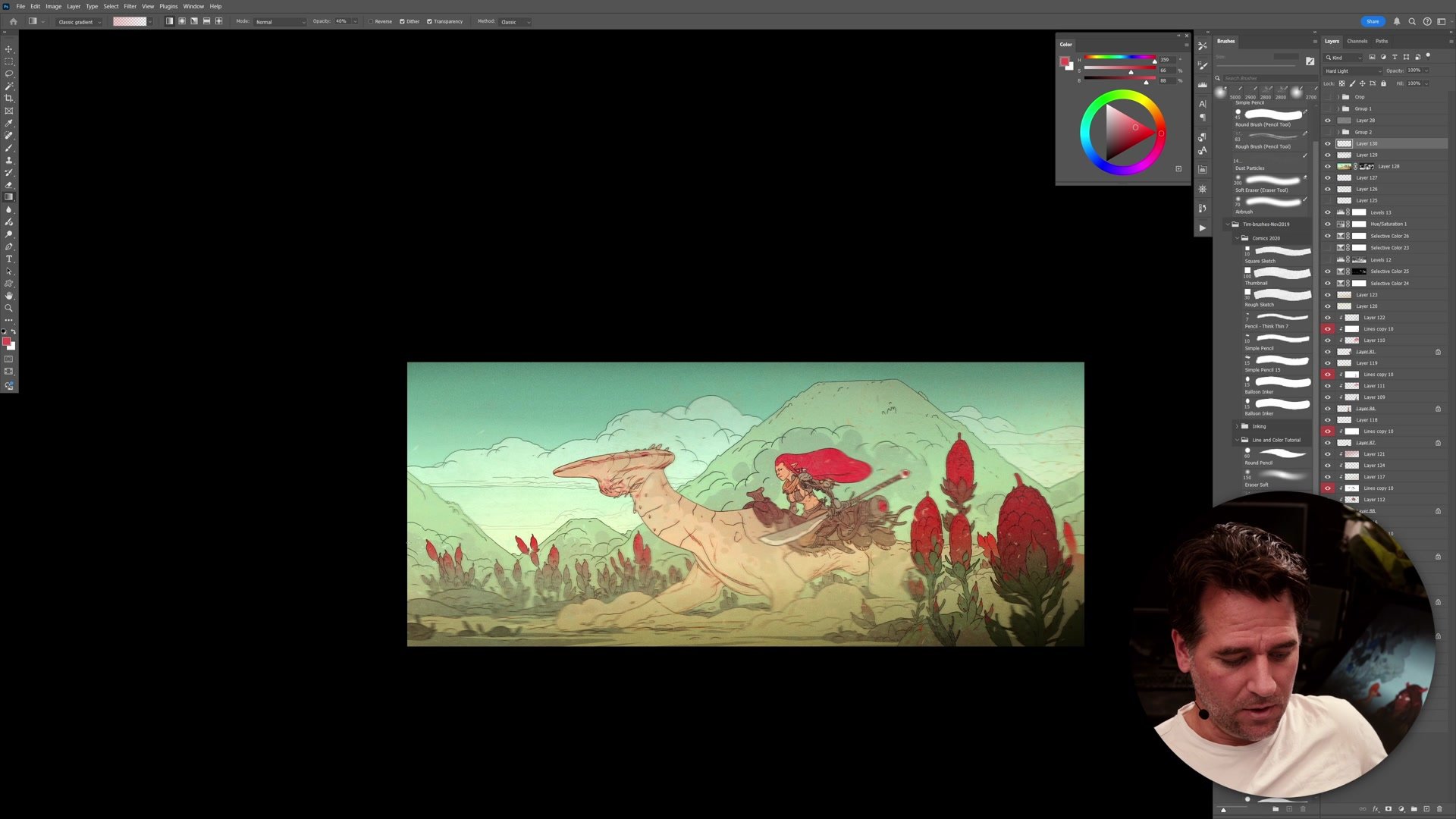This screenshot has width=1456, height=819.
Task: Open the gradient Mode dropdown set to Normal
Action: 281,21
